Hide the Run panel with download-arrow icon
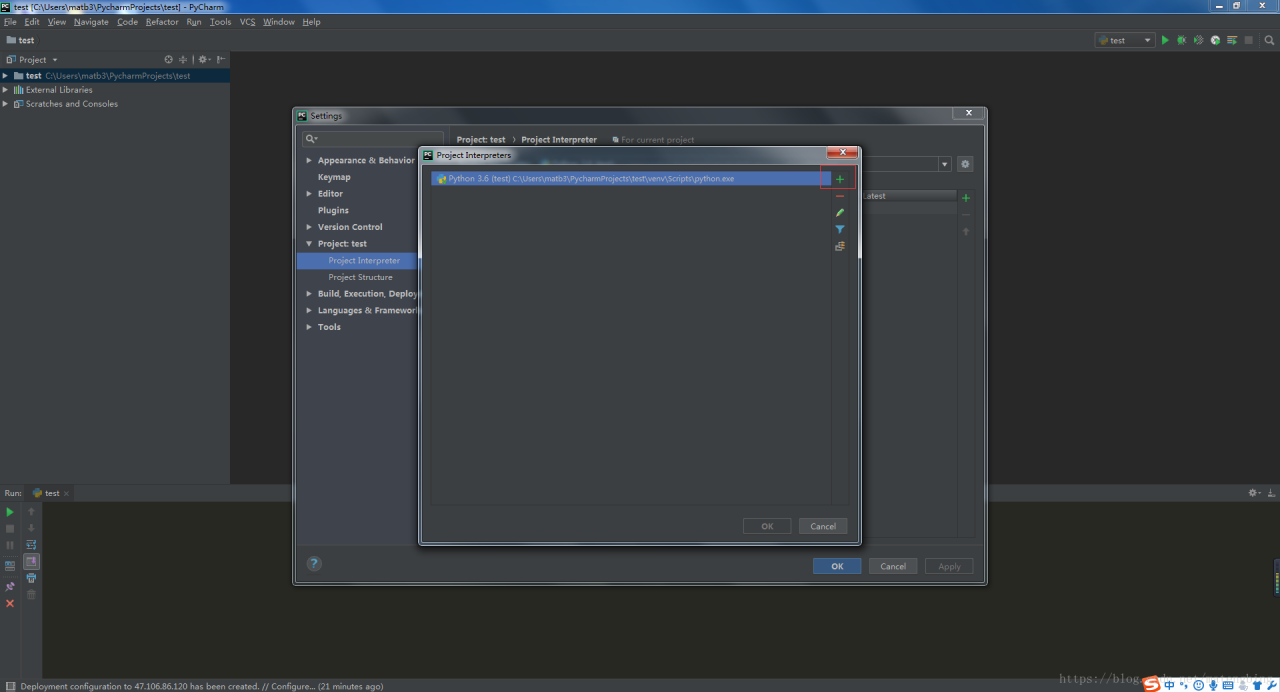Image resolution: width=1280 pixels, height=692 pixels. 1272,493
